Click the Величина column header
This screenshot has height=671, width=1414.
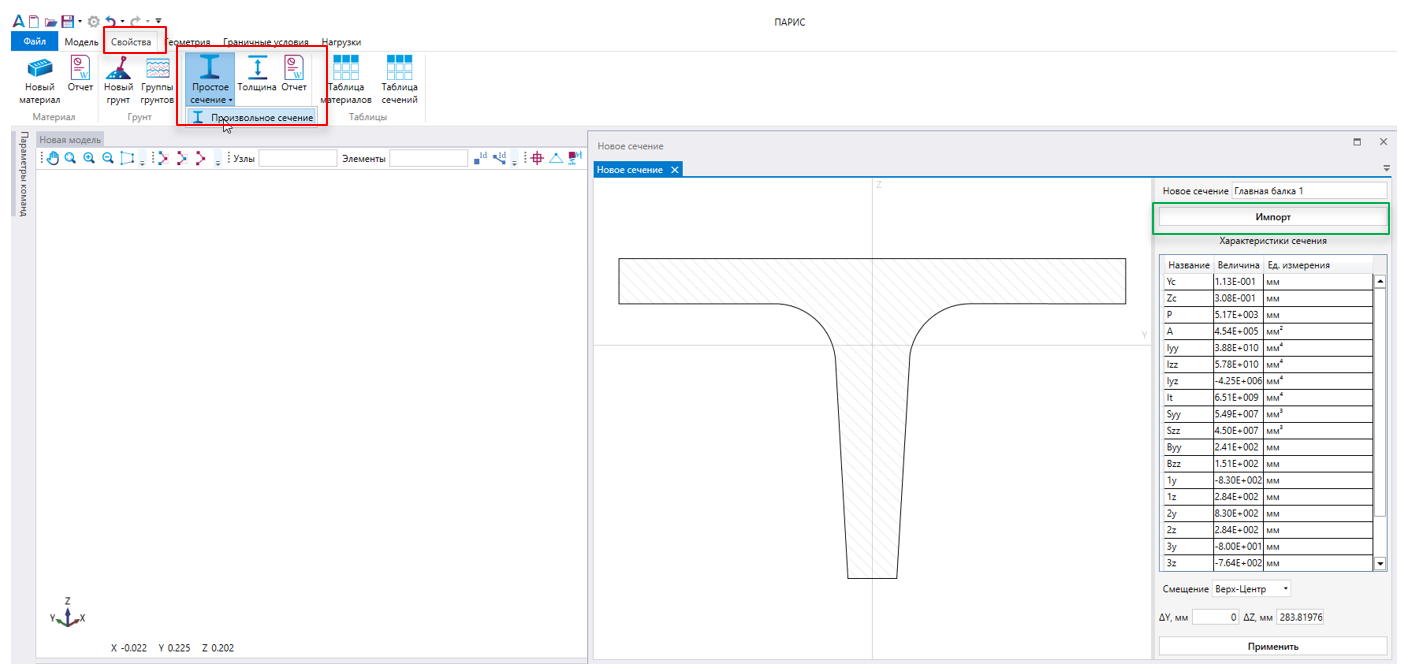pyautogui.click(x=1238, y=264)
